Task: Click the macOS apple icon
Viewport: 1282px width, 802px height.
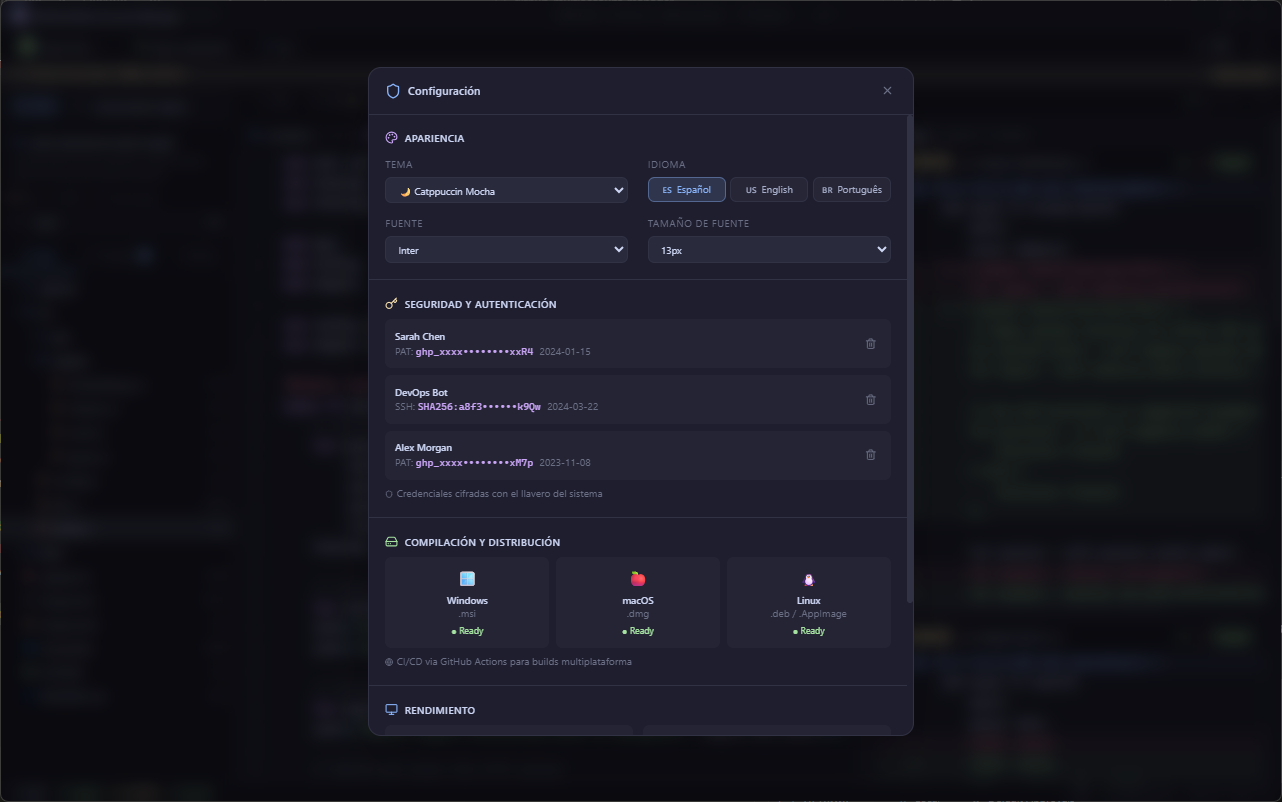Action: click(x=637, y=578)
